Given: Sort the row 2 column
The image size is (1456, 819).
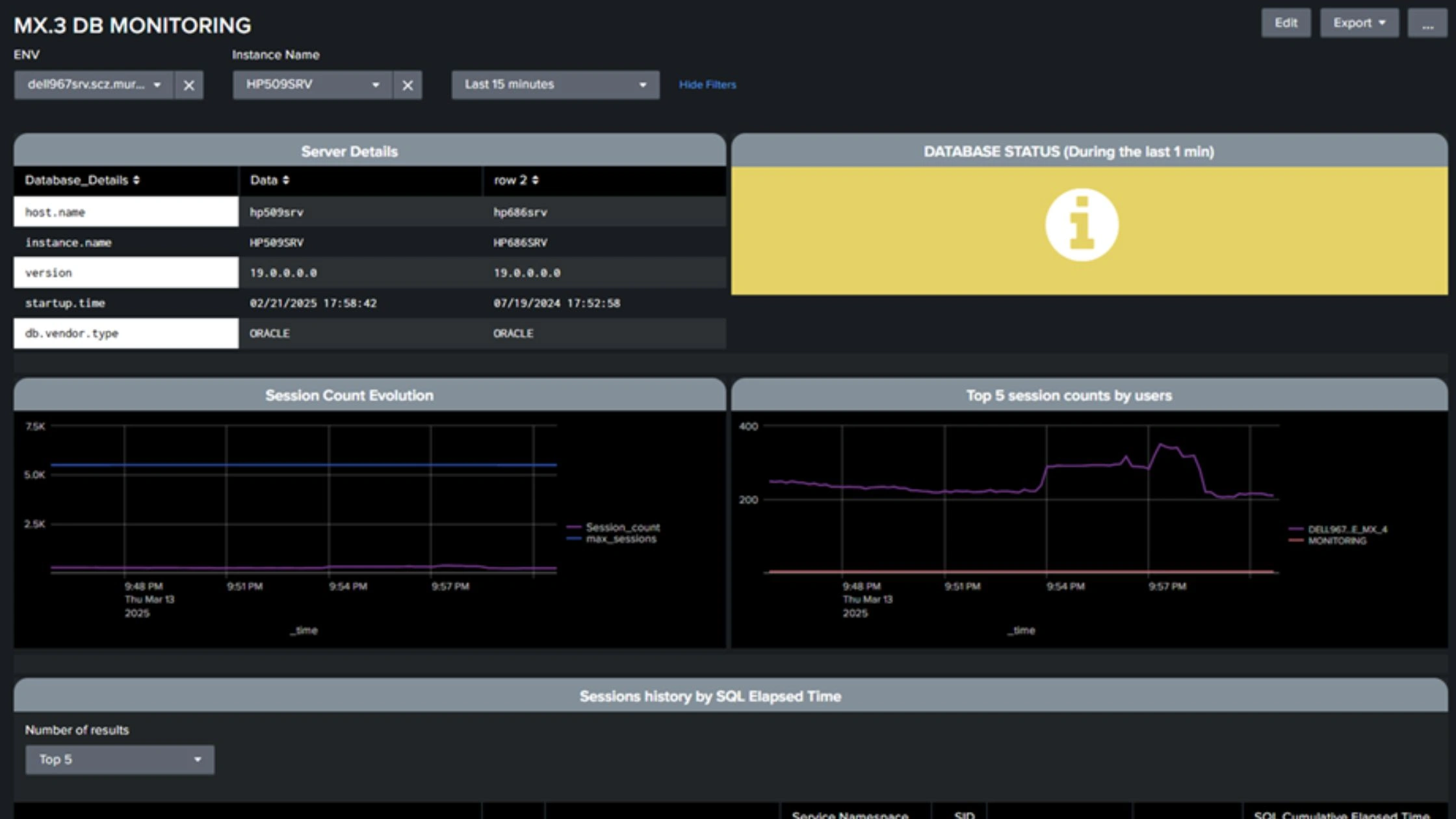Looking at the screenshot, I should [x=535, y=180].
